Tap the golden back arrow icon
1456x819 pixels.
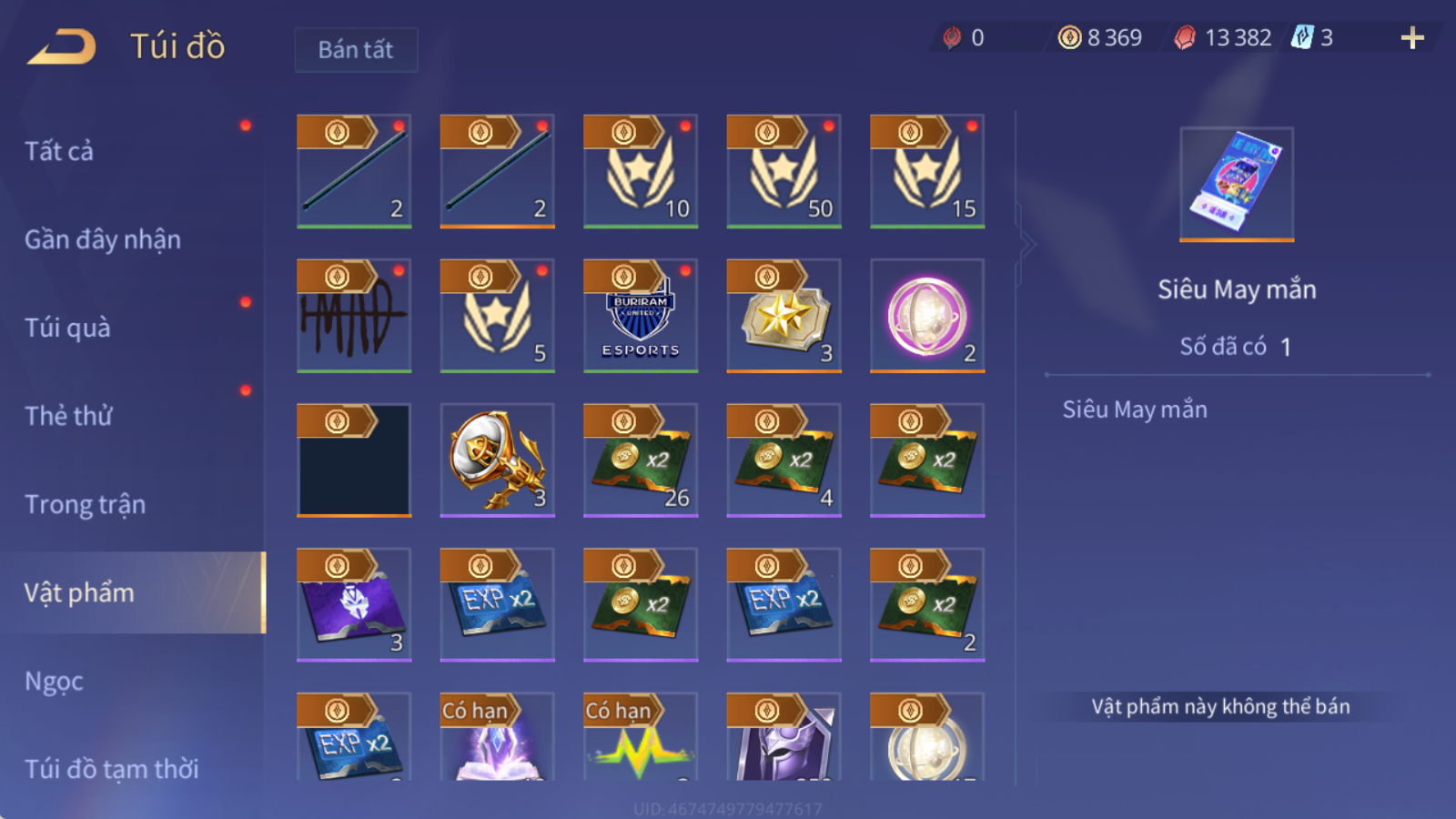point(61,46)
